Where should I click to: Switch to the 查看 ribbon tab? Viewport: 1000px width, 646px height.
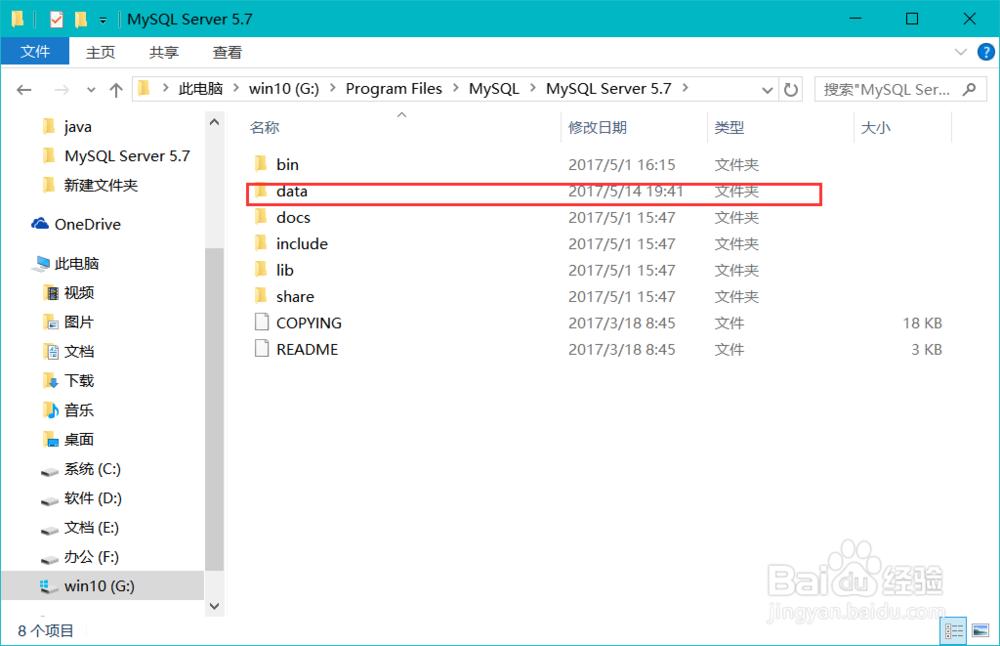pos(227,52)
